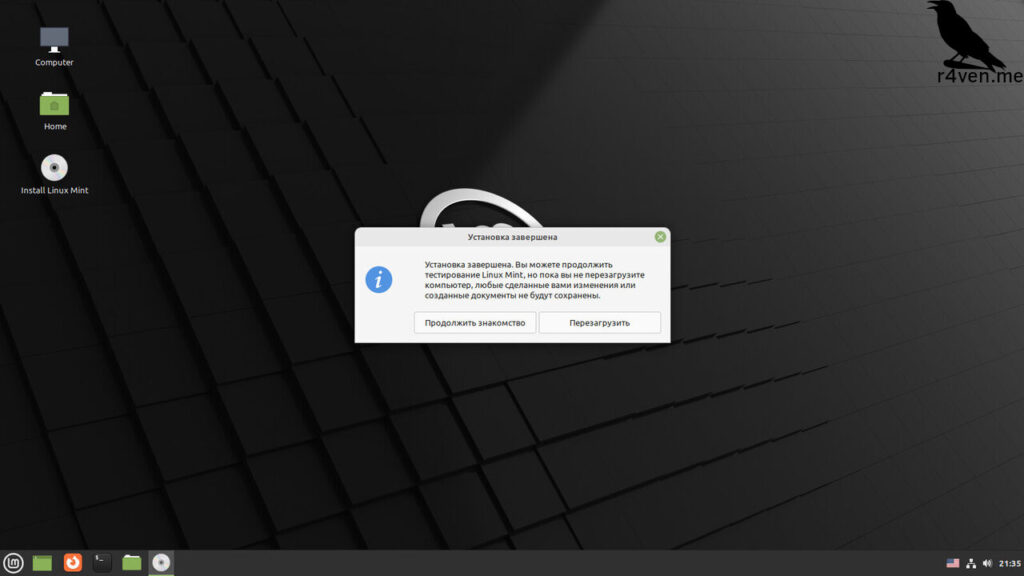Open the network connections tray icon
The width and height of the screenshot is (1024, 576).
click(970, 563)
